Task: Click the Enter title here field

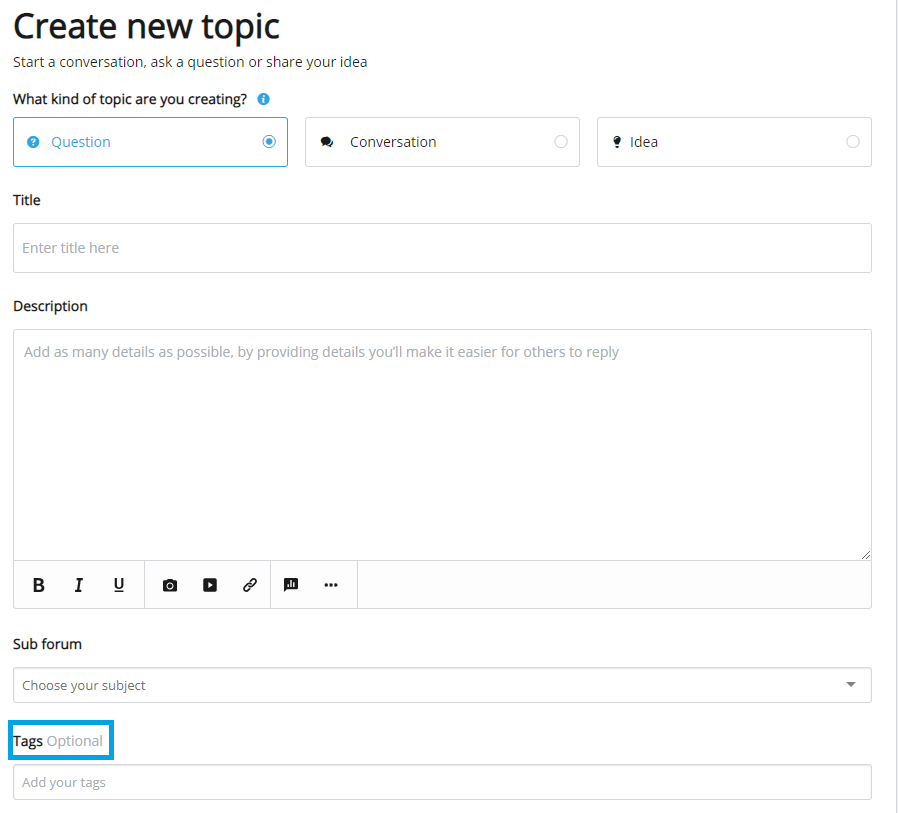Action: pyautogui.click(x=442, y=248)
